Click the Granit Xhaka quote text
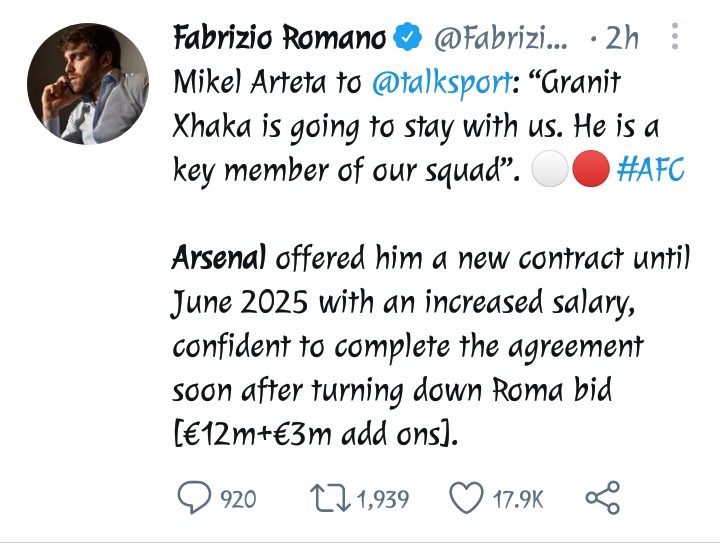This screenshot has height=547, width=720. [x=416, y=126]
